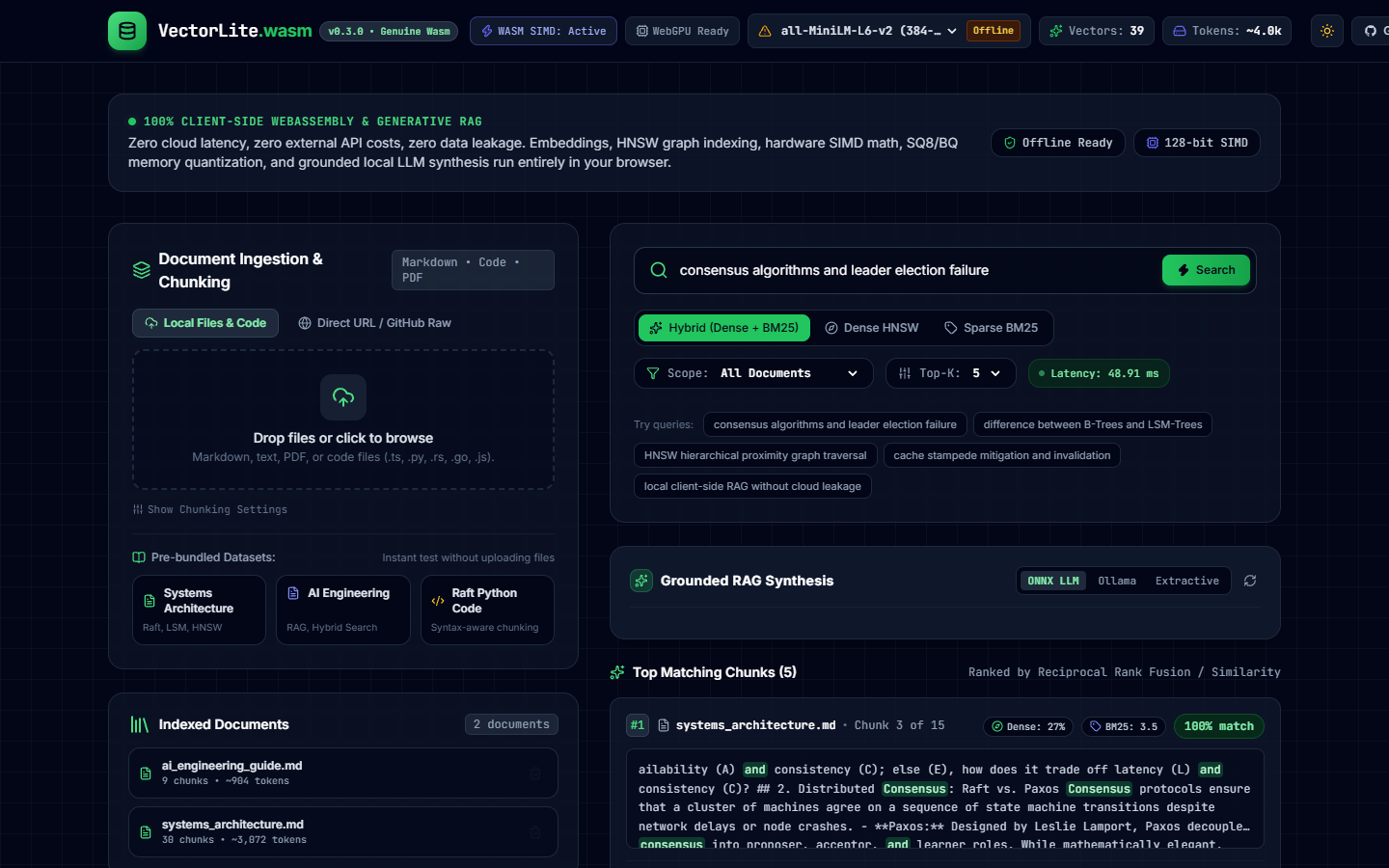Image resolution: width=1389 pixels, height=868 pixels.
Task: Click the upload cloud icon in the drop zone
Action: point(343,397)
